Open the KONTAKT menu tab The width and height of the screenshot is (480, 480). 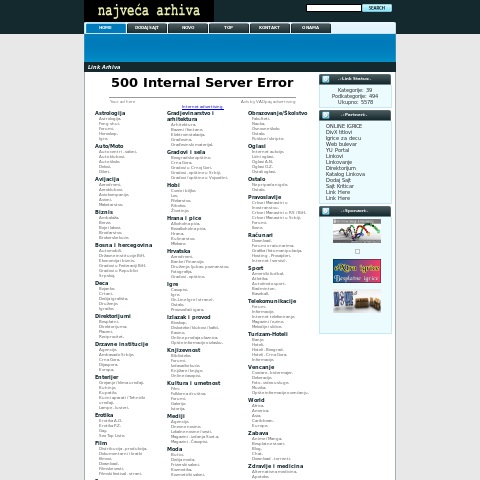(x=270, y=28)
